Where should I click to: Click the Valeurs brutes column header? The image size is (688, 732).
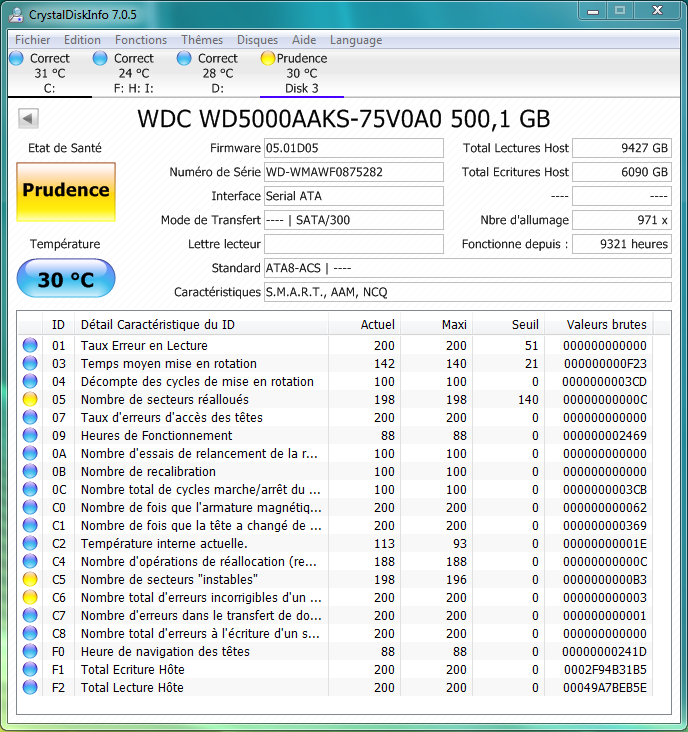point(599,324)
